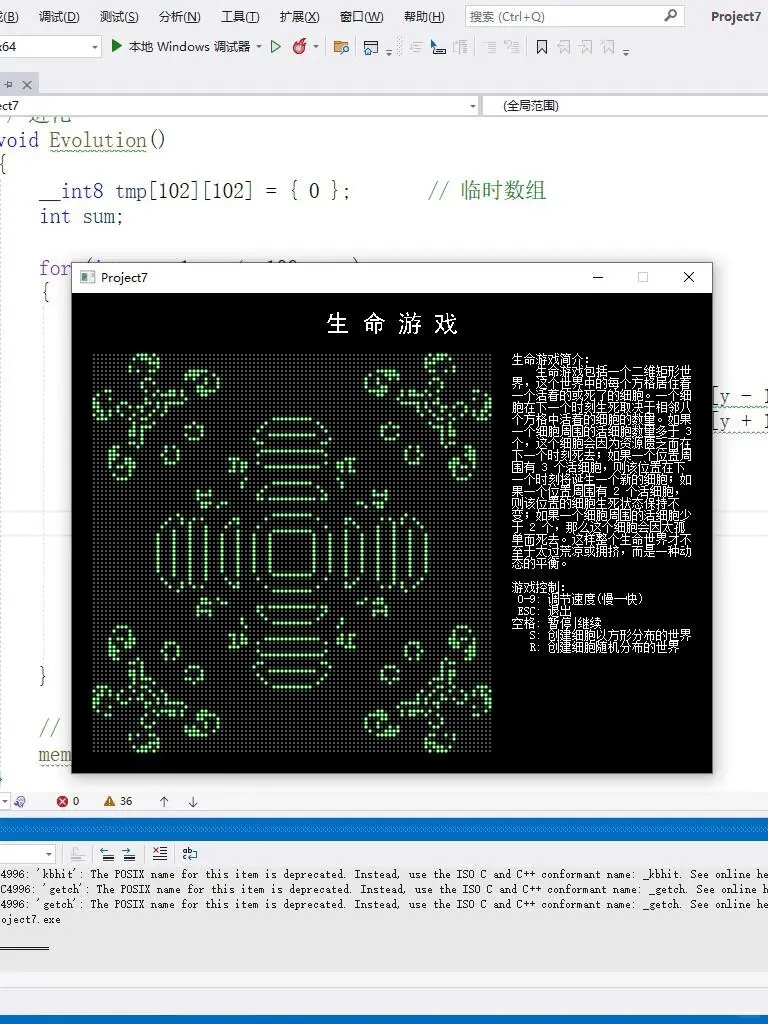This screenshot has height=1024, width=768.
Task: Click the decrease indent icon
Action: click(415, 47)
